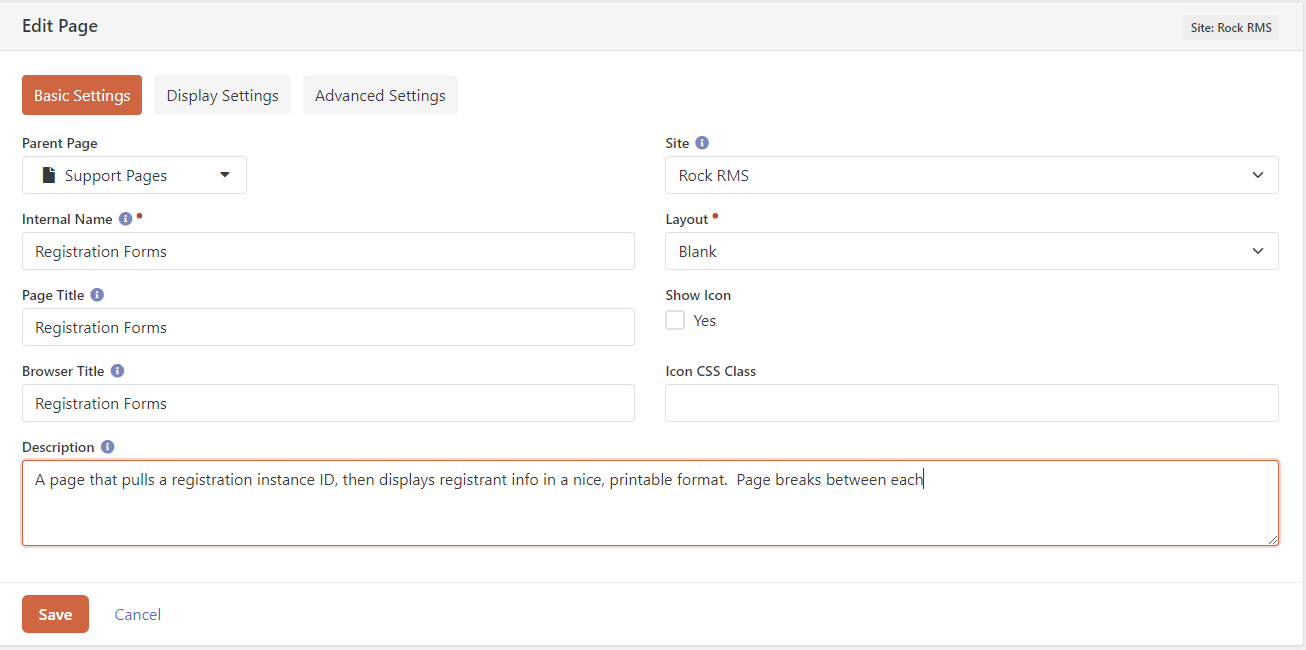The height and width of the screenshot is (650, 1306).
Task: Click the Internal Name info icon
Action: point(125,218)
